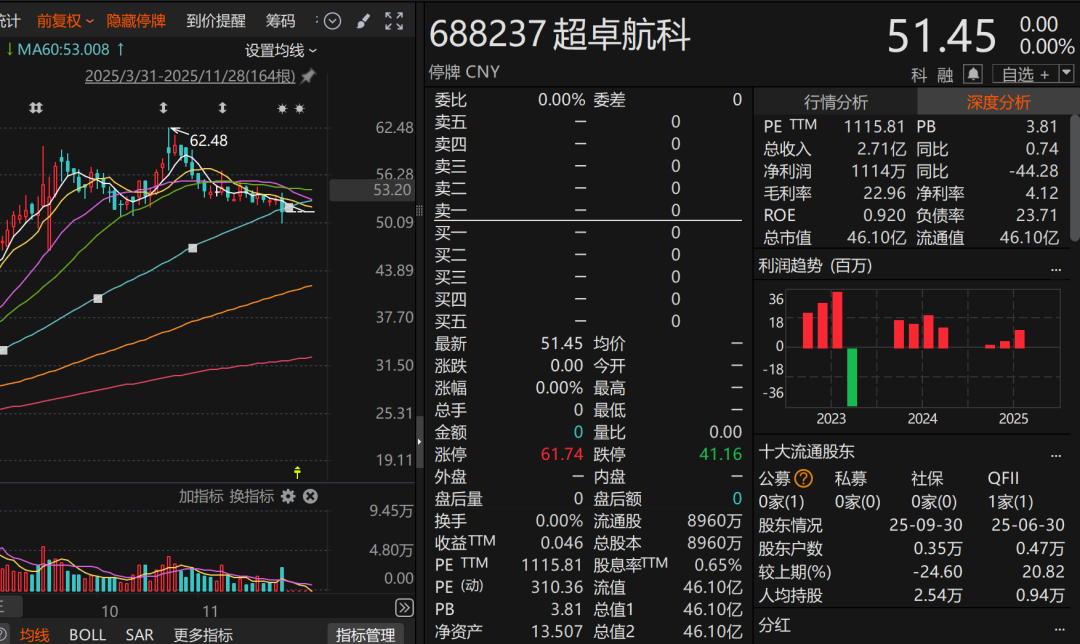Click the 卖一 sell-one order row
1080x644 pixels.
click(x=588, y=210)
